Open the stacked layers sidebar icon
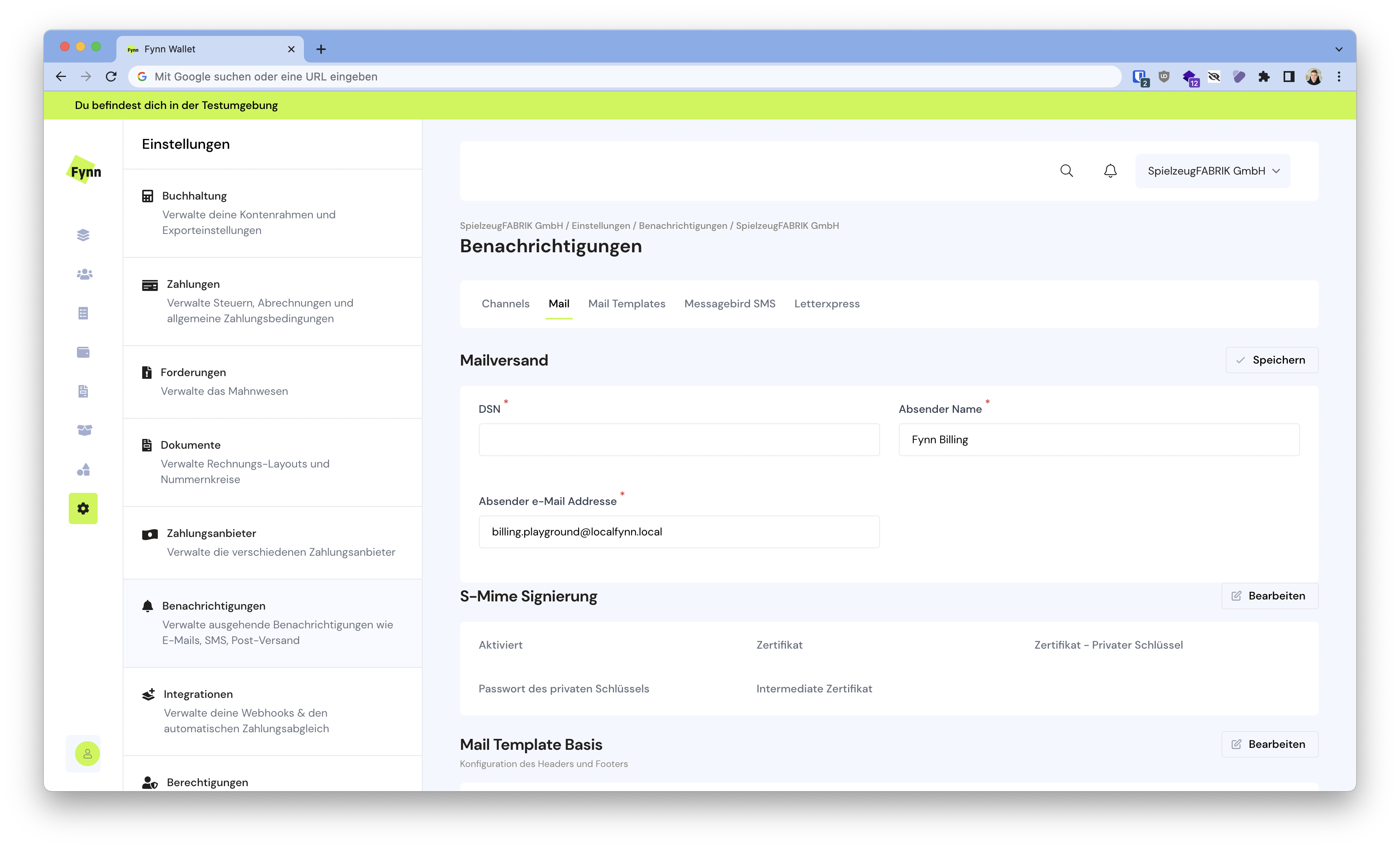This screenshot has height=849, width=1400. 84,235
